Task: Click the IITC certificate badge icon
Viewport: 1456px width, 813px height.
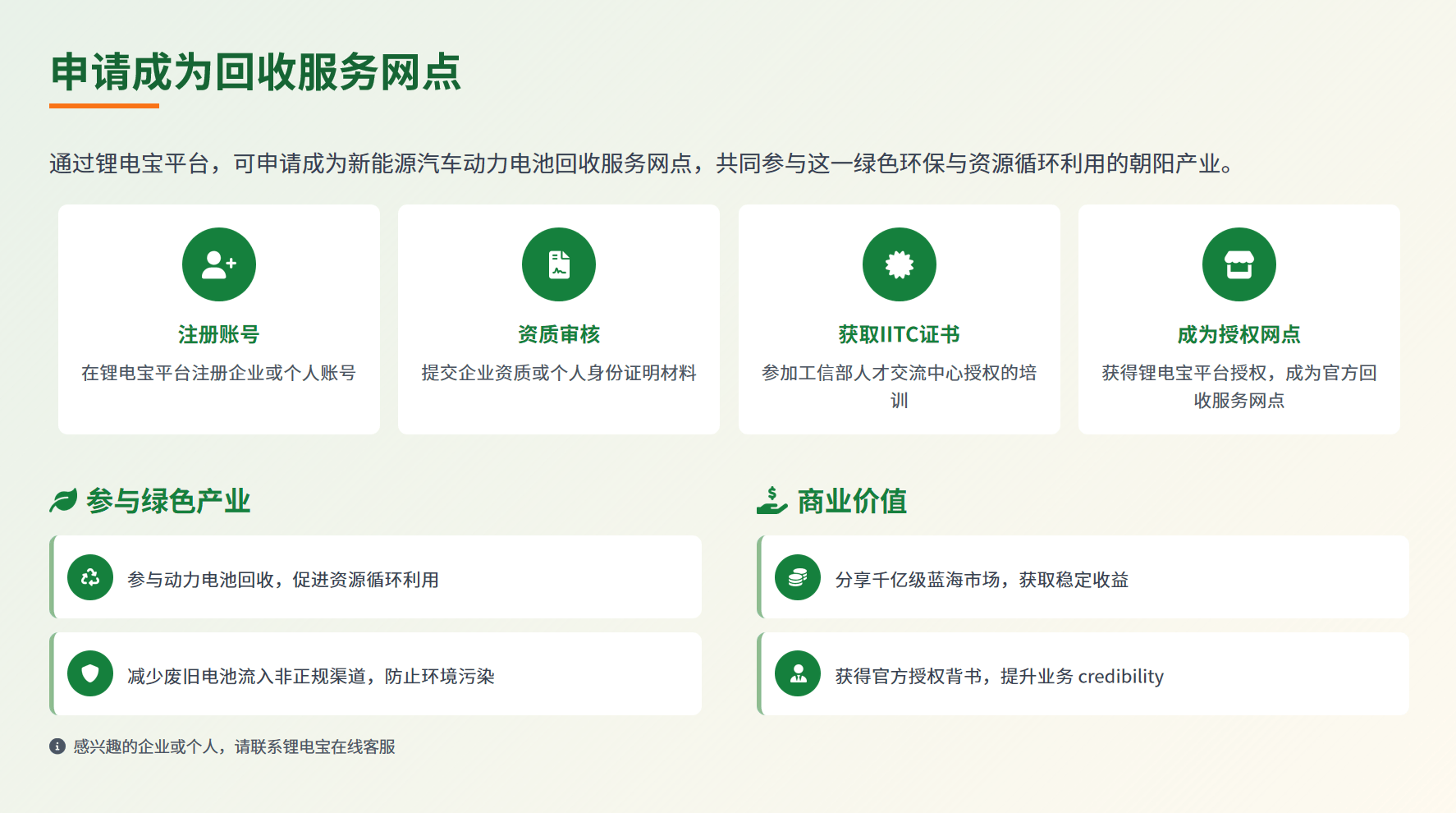Action: [899, 264]
